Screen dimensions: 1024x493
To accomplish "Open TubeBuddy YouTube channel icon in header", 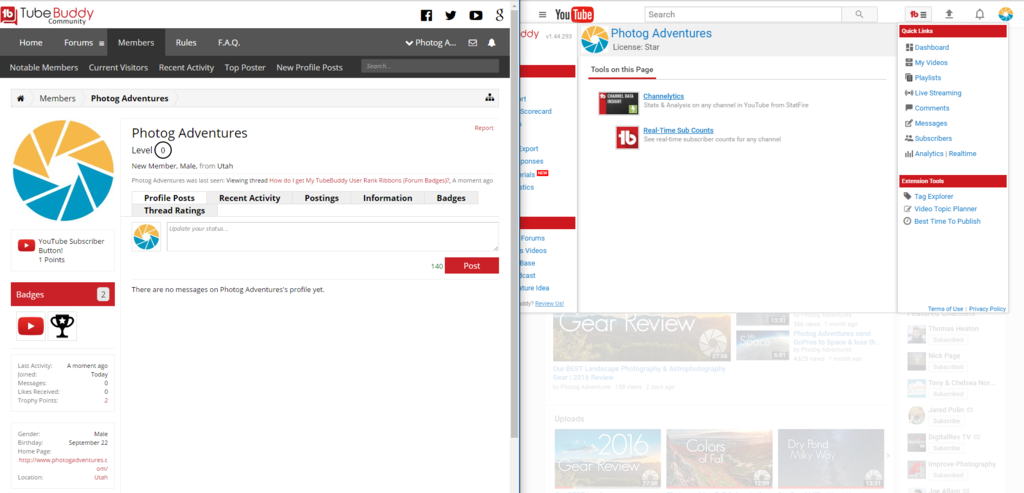I will [475, 16].
